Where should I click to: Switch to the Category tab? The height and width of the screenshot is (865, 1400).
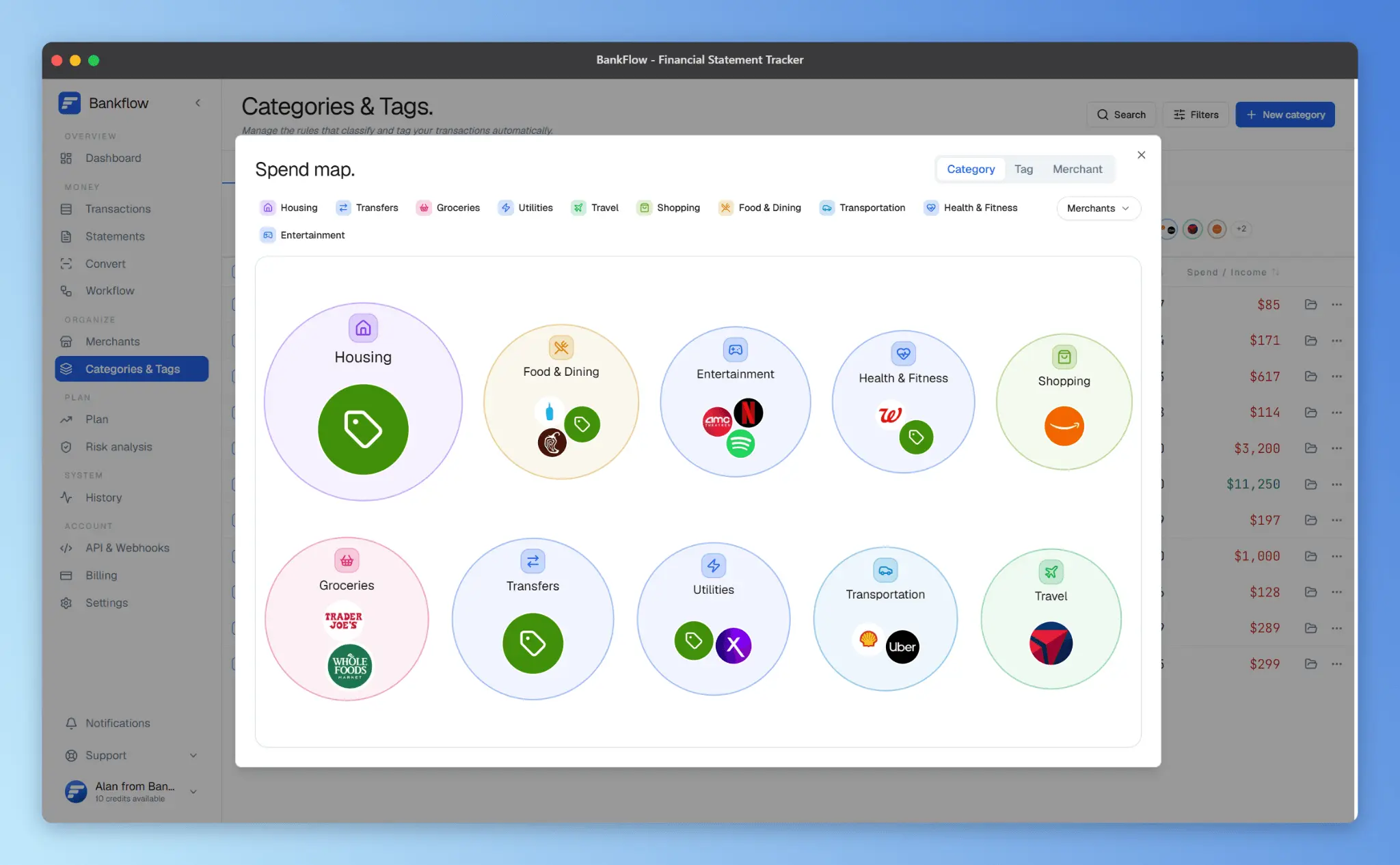(x=970, y=169)
